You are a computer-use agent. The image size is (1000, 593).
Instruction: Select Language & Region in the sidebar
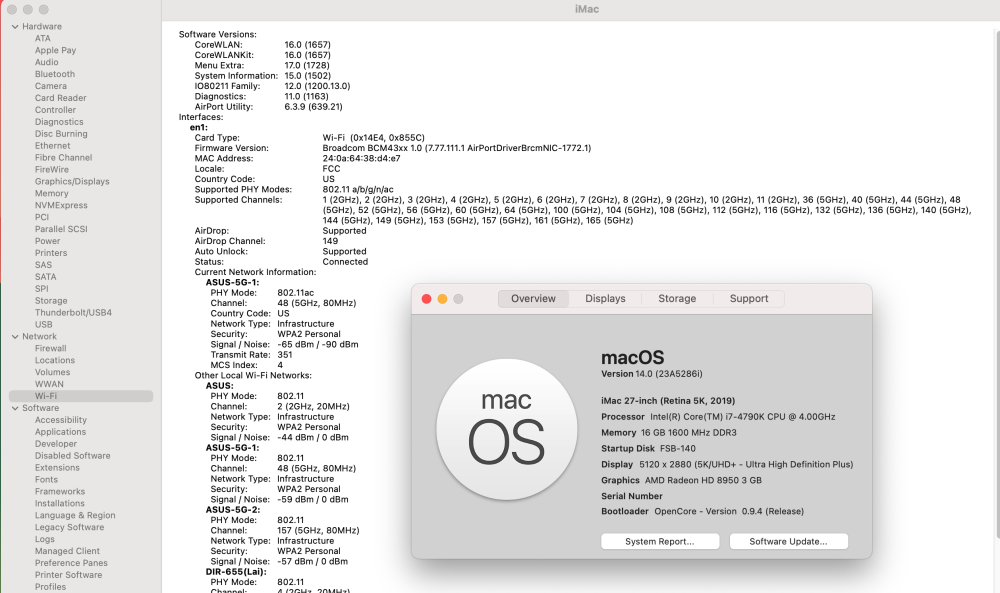[x=75, y=515]
